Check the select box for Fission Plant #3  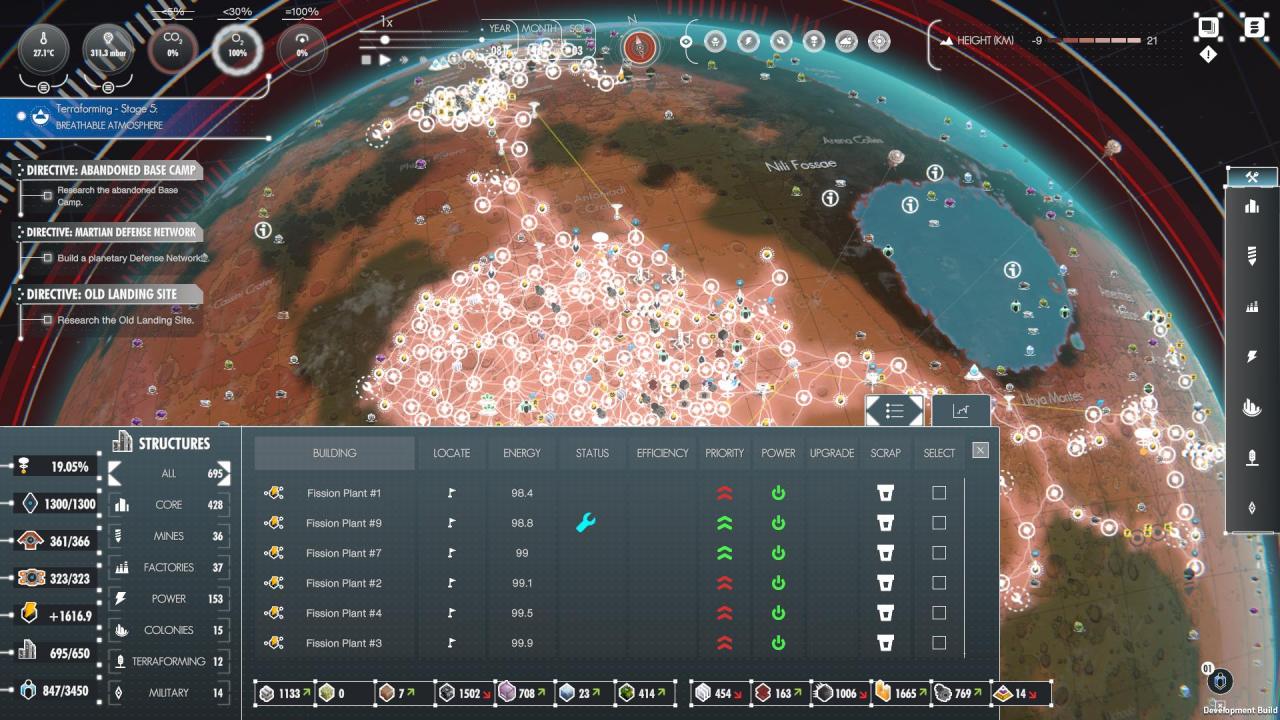[939, 643]
